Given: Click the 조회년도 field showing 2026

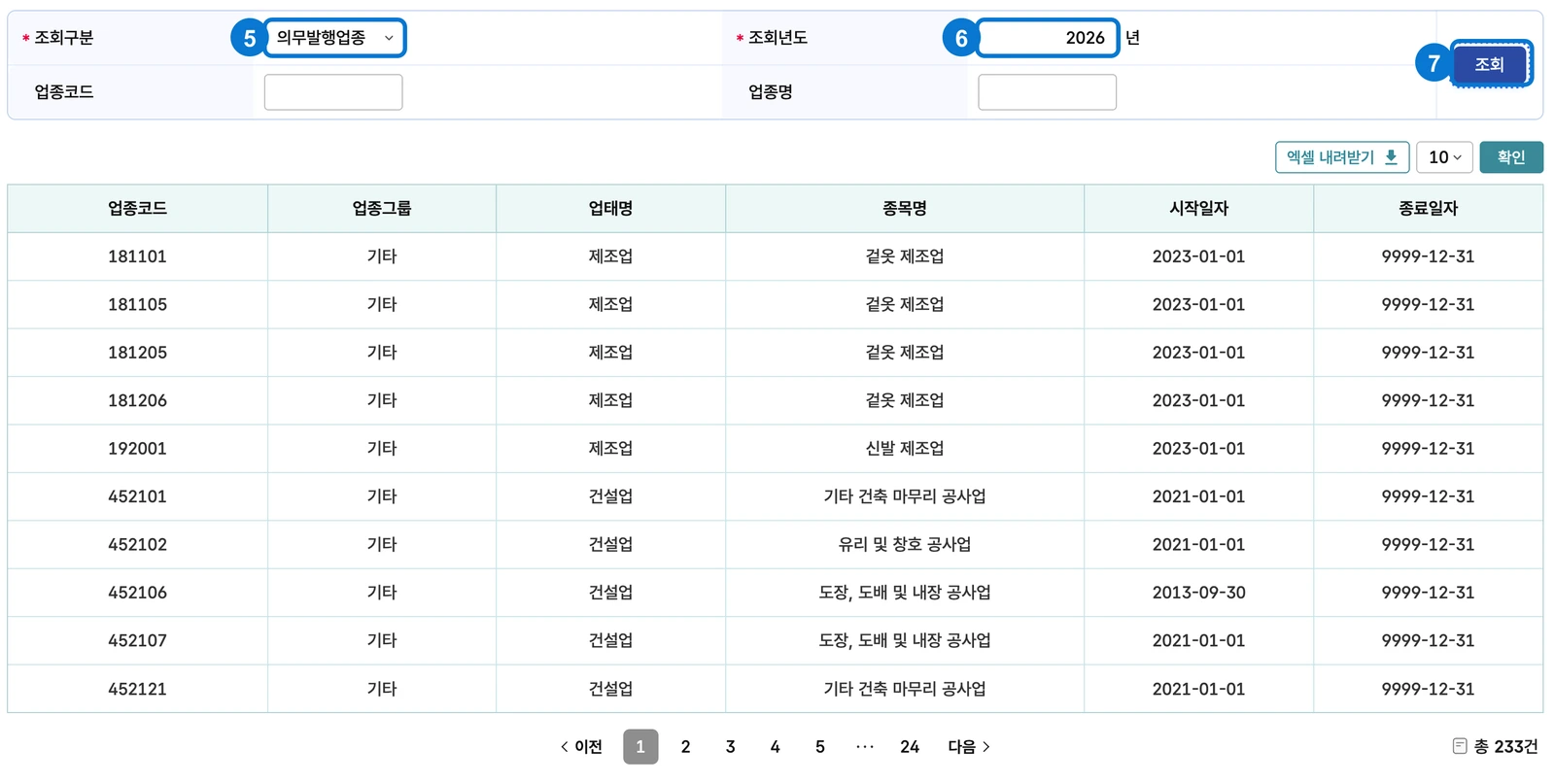Looking at the screenshot, I should coord(1047,38).
